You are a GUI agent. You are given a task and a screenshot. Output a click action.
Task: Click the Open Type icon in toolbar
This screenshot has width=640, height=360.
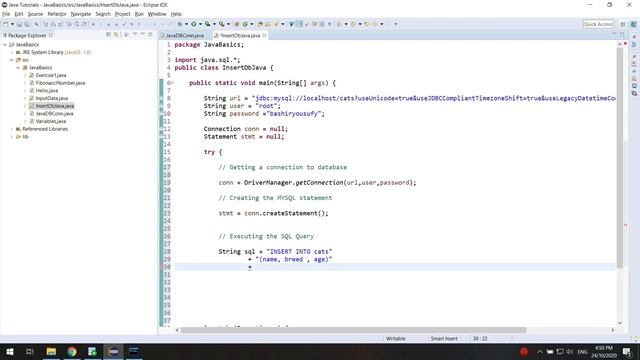pos(260,24)
